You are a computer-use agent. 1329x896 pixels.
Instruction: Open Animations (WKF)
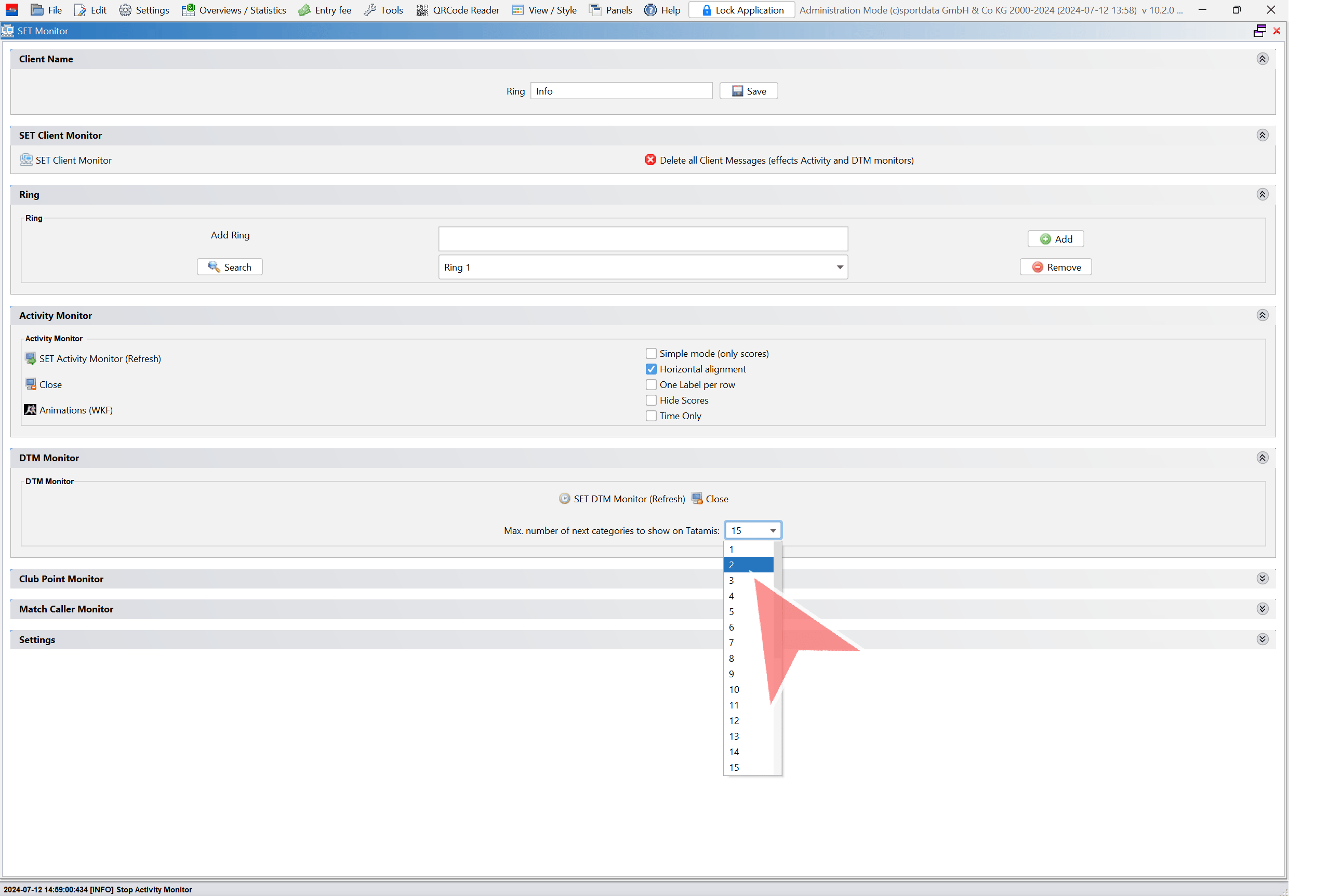pyautogui.click(x=68, y=410)
